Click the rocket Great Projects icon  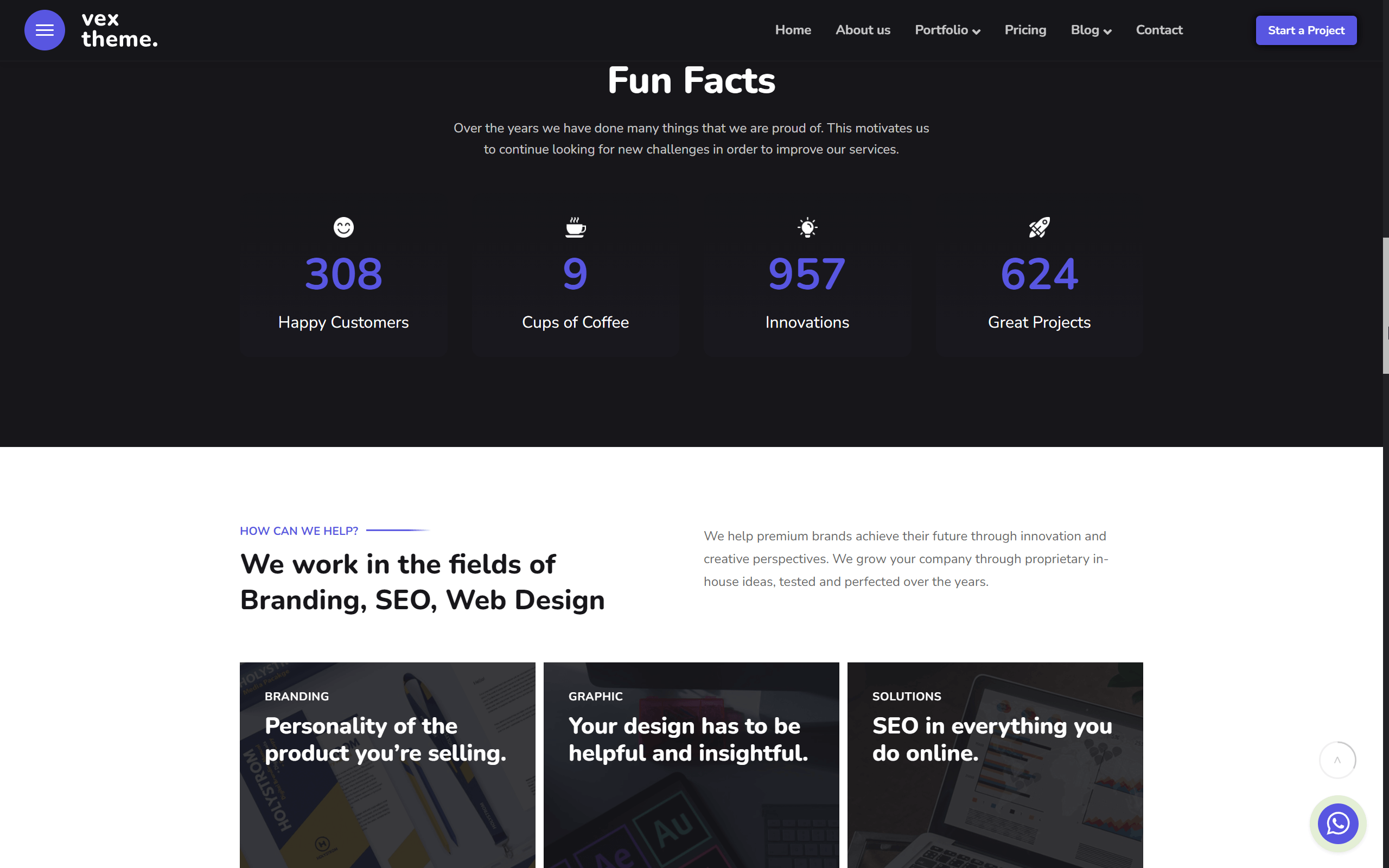[1039, 227]
